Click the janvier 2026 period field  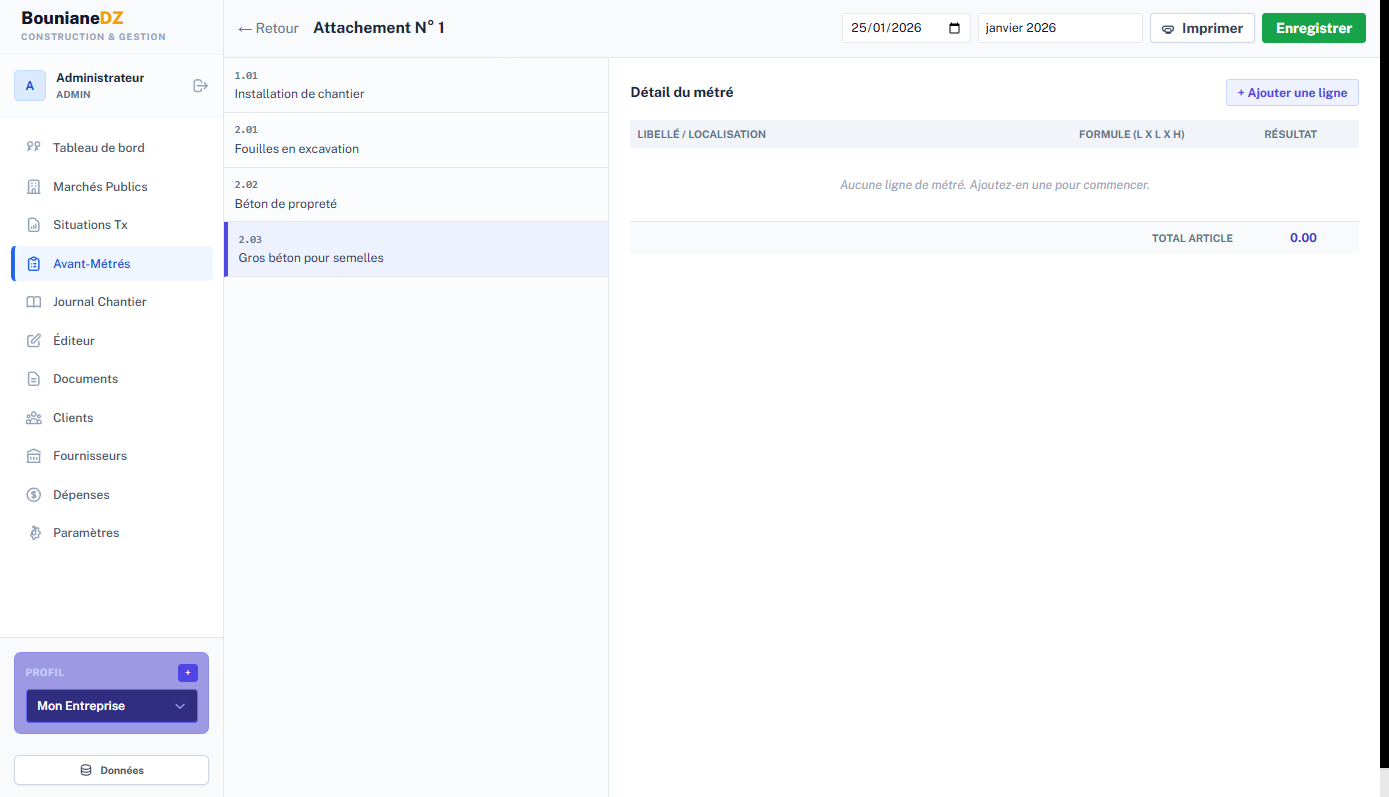(x=1059, y=28)
